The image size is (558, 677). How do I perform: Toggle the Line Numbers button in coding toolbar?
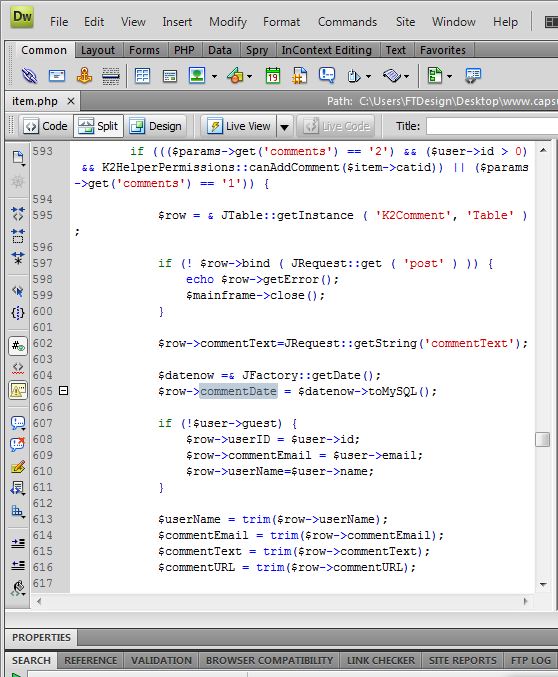point(18,346)
